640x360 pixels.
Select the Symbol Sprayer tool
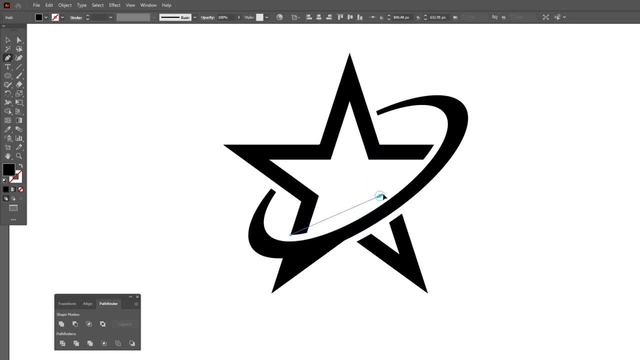tap(8, 138)
